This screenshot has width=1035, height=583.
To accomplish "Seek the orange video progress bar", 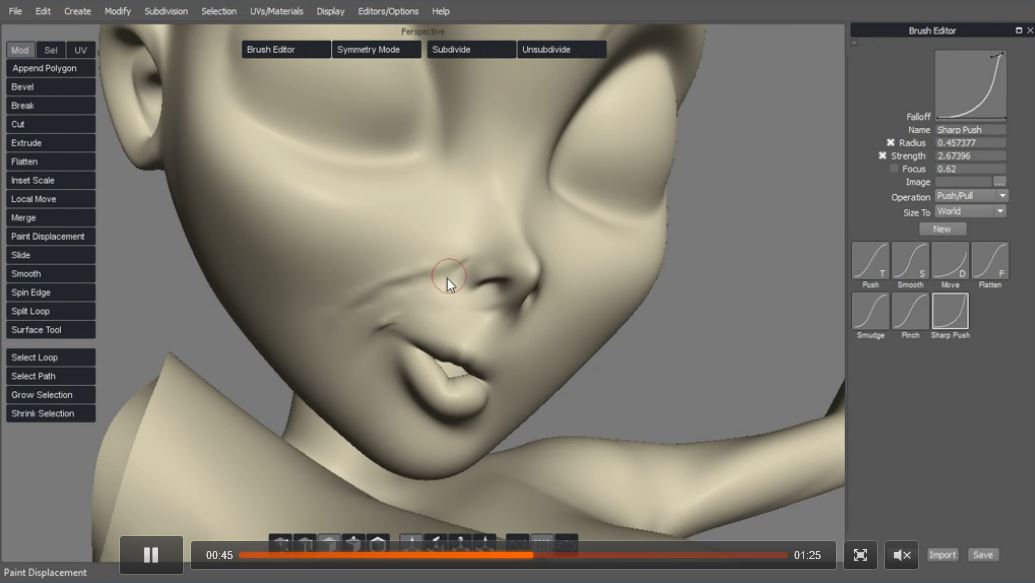I will (x=514, y=555).
